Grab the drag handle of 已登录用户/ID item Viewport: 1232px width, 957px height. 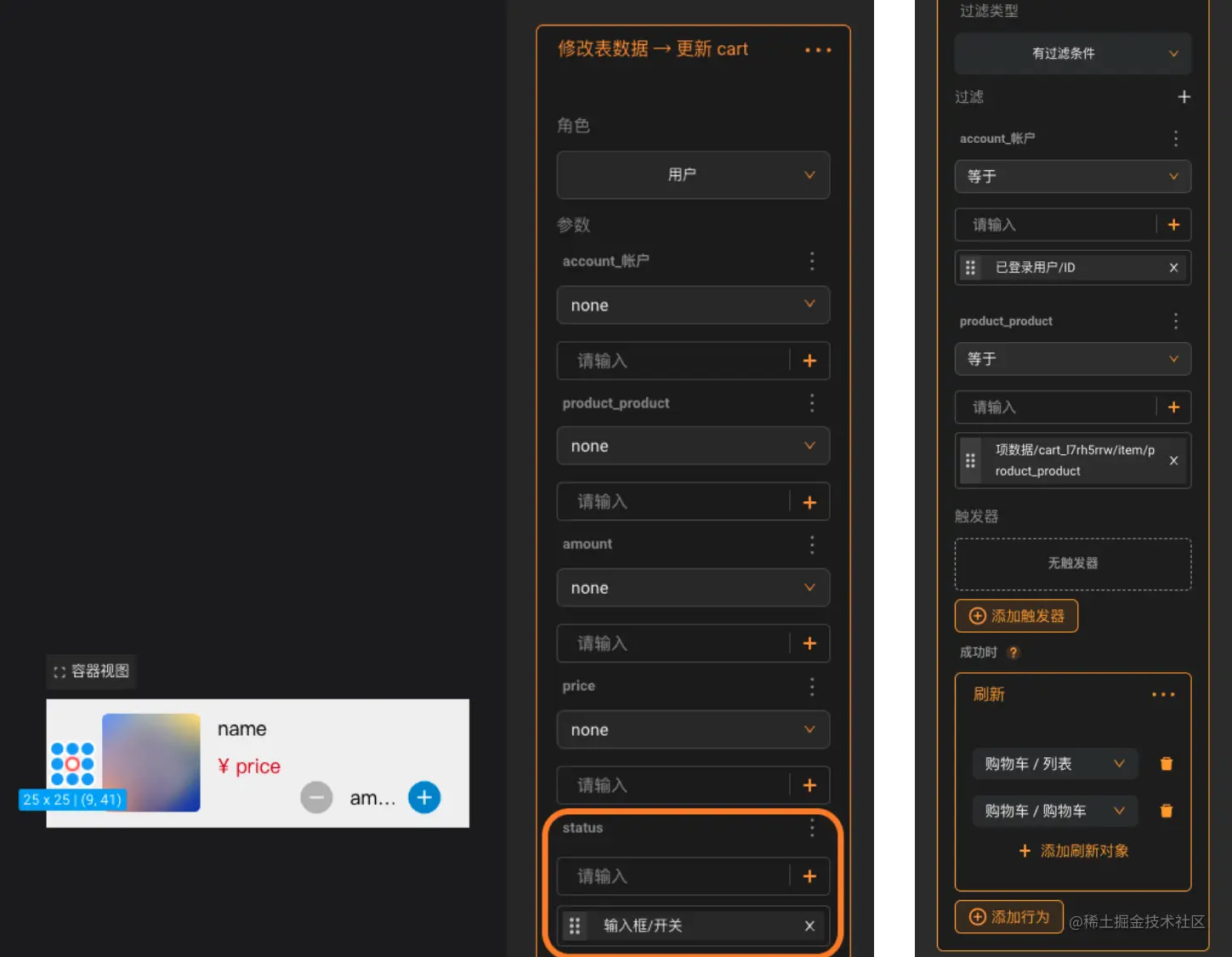(x=970, y=268)
